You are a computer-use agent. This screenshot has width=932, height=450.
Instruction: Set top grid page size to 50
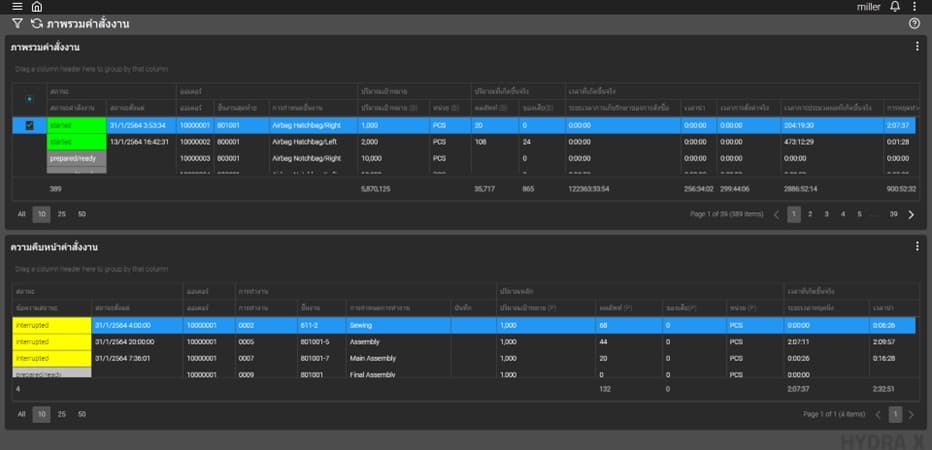point(81,214)
